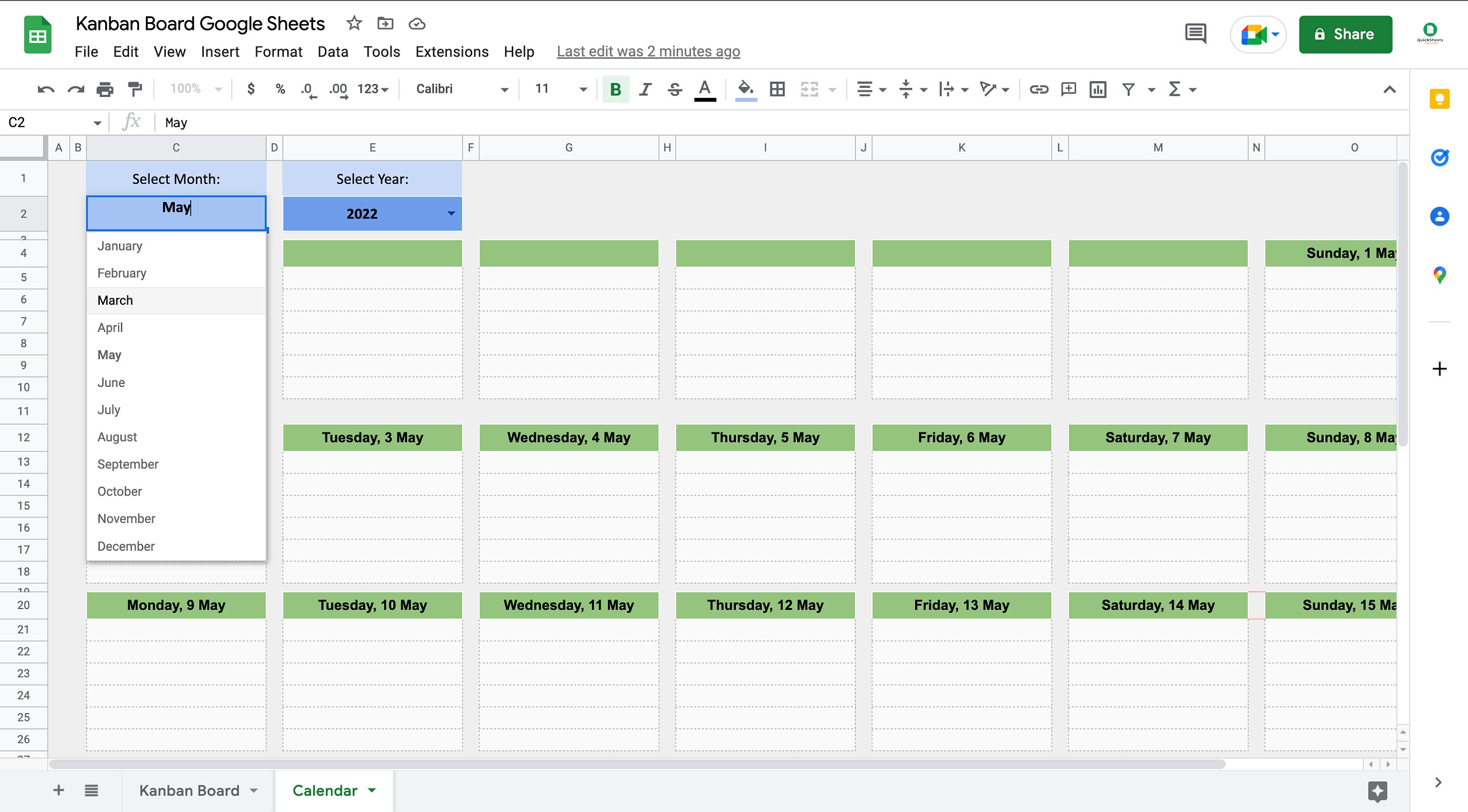1468x812 pixels.
Task: Toggle bold formatting
Action: click(x=615, y=89)
